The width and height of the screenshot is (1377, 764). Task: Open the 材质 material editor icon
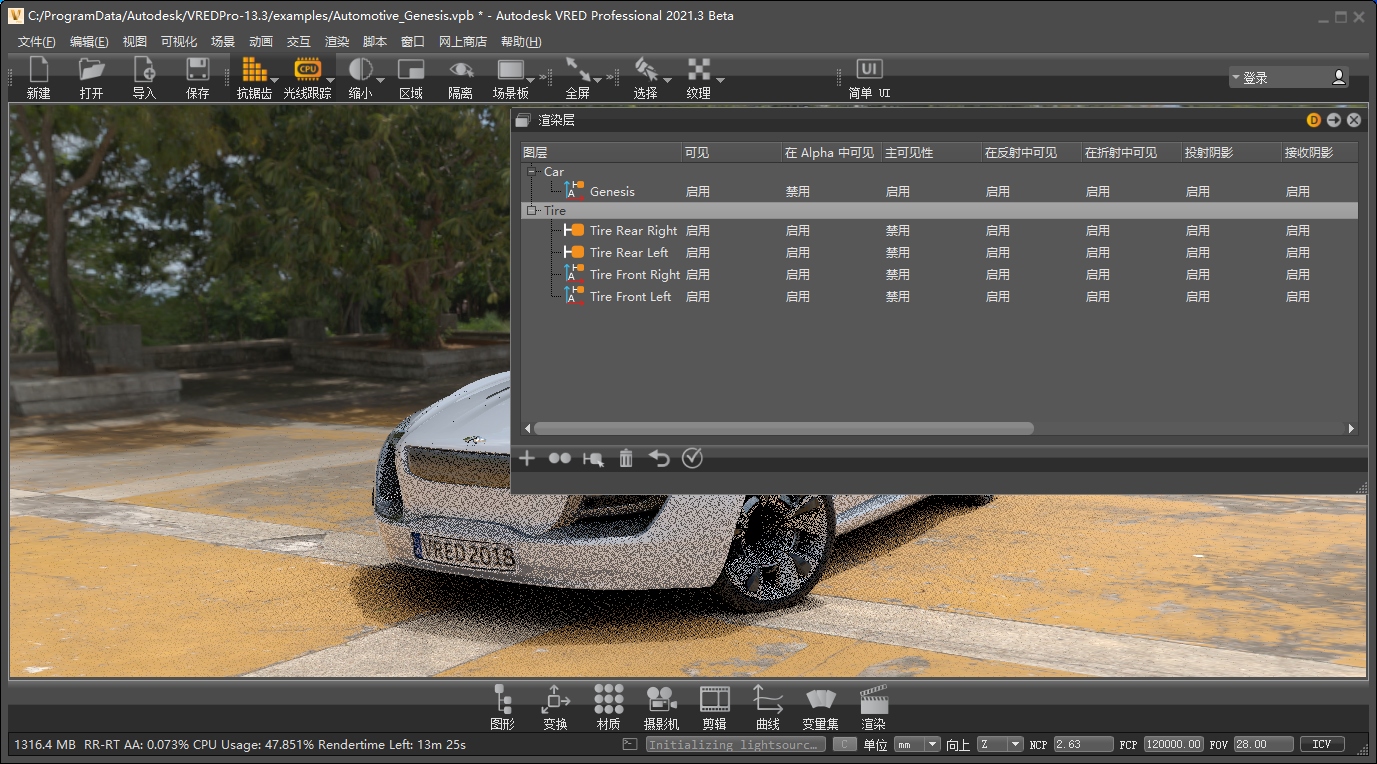608,706
